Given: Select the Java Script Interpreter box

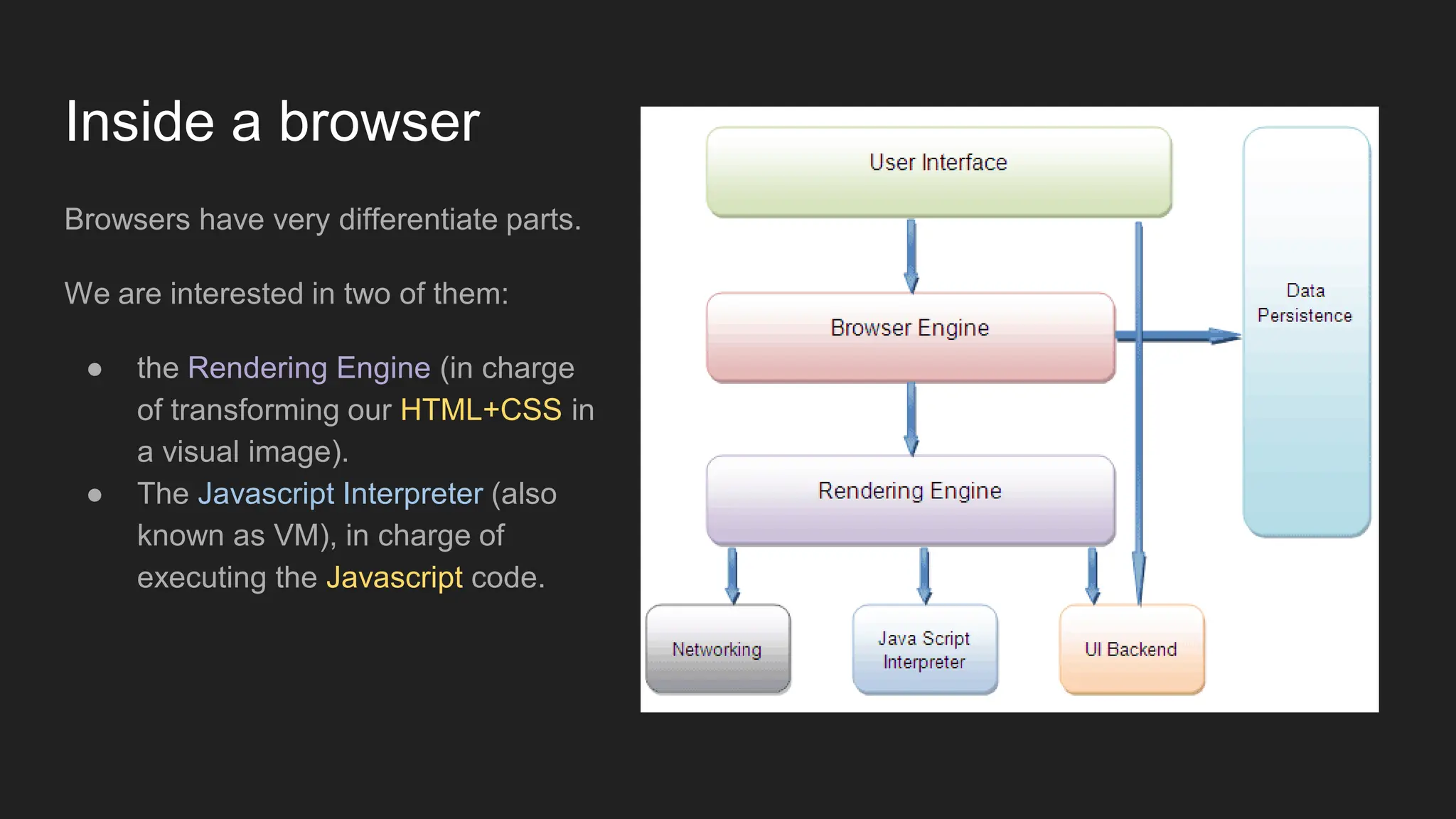Looking at the screenshot, I should [924, 649].
